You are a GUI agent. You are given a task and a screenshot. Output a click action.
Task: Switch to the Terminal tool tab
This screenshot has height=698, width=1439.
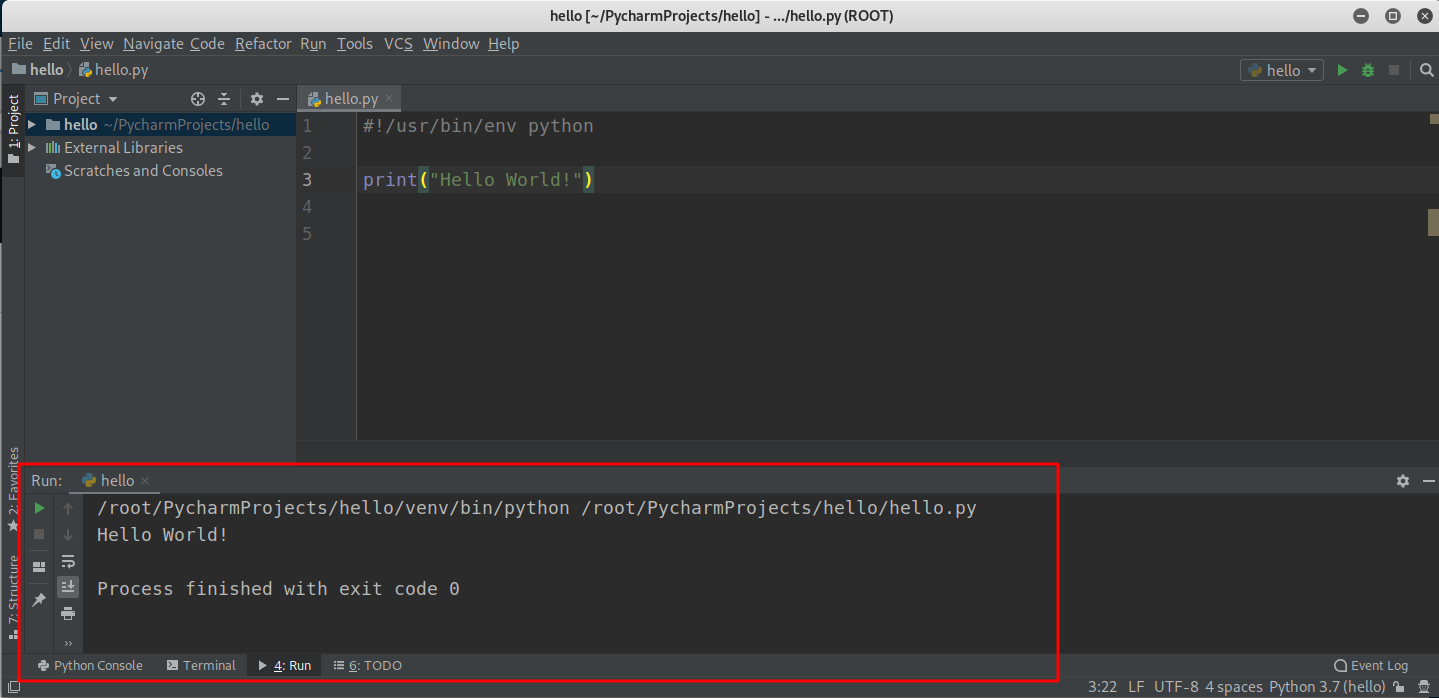coord(201,665)
